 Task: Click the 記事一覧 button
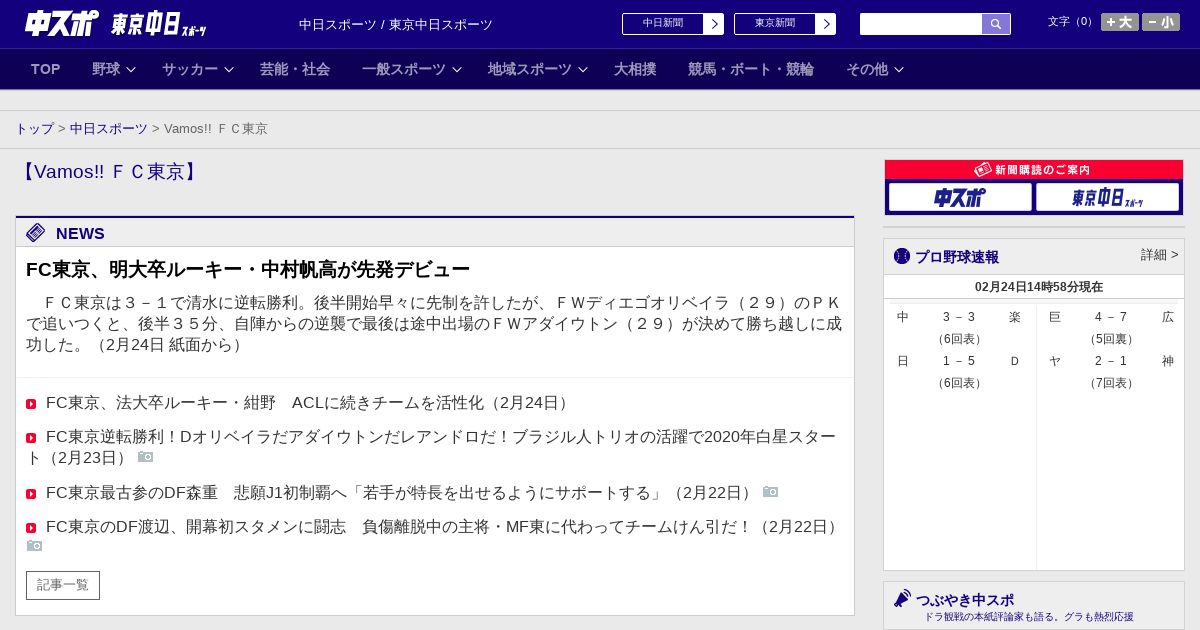(x=63, y=585)
